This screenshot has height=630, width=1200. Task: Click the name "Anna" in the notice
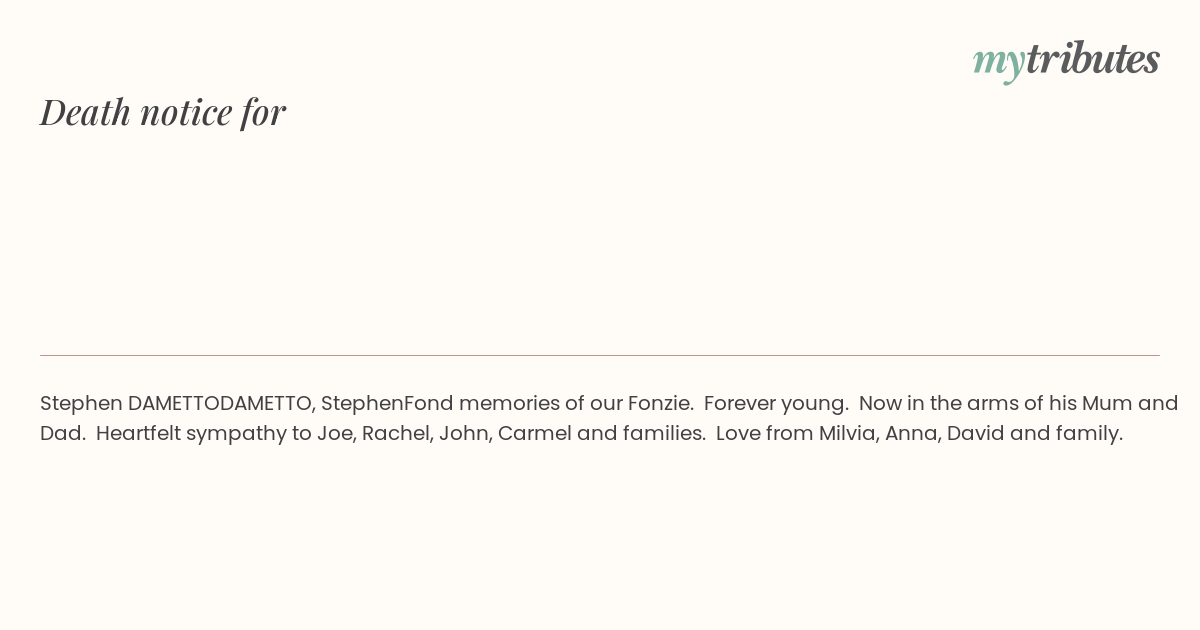pyautogui.click(x=909, y=434)
